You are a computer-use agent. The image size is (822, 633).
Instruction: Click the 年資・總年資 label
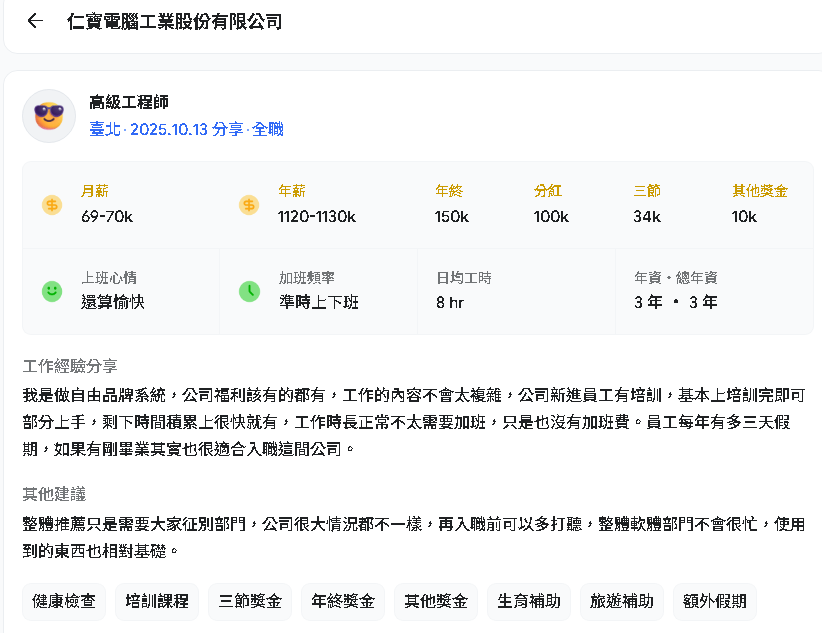676,277
